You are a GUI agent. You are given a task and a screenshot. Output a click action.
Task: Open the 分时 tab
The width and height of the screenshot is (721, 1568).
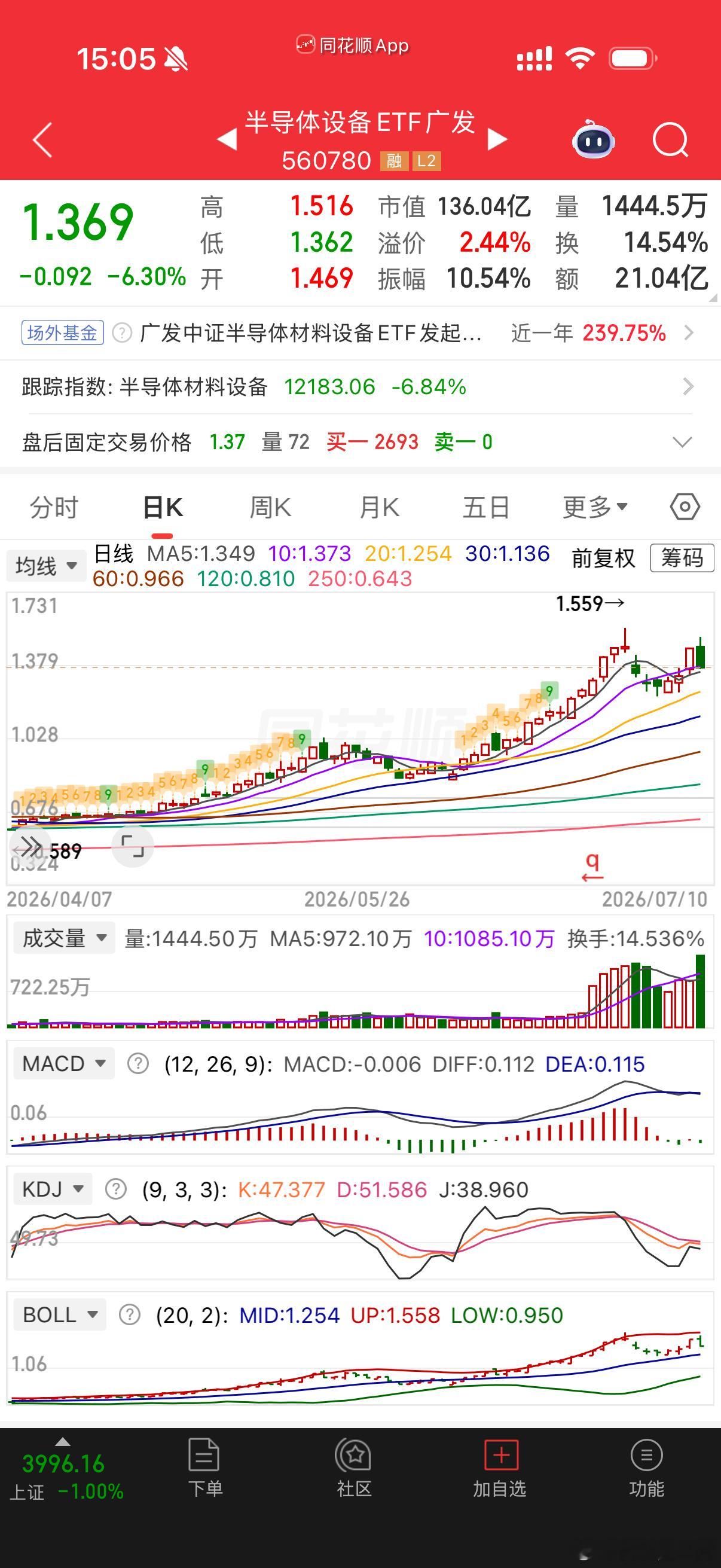click(54, 507)
